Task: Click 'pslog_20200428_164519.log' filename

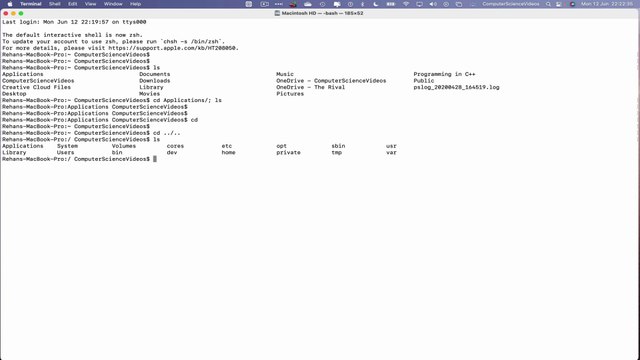Action: click(x=456, y=87)
